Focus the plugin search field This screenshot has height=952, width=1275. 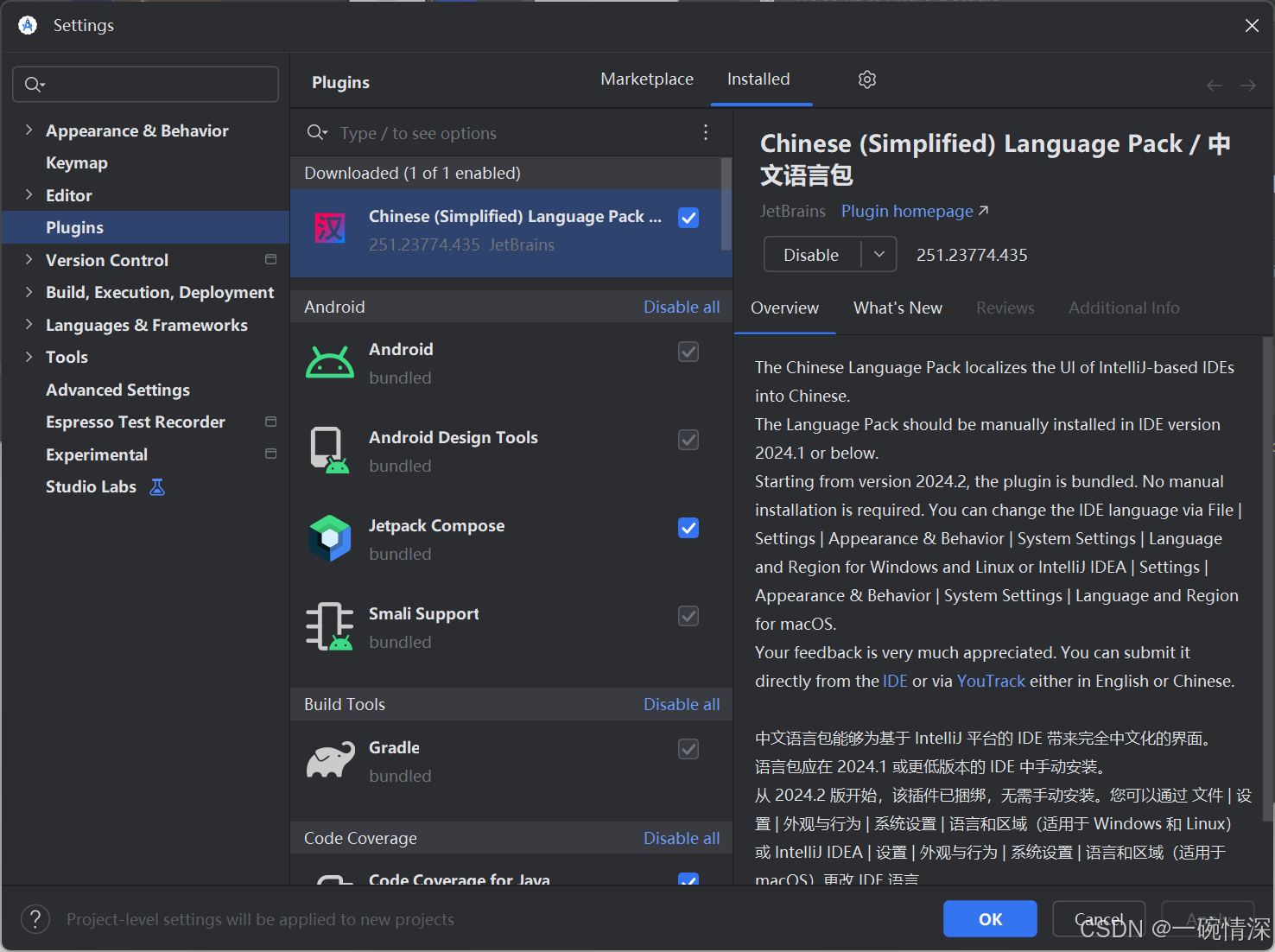coord(510,132)
